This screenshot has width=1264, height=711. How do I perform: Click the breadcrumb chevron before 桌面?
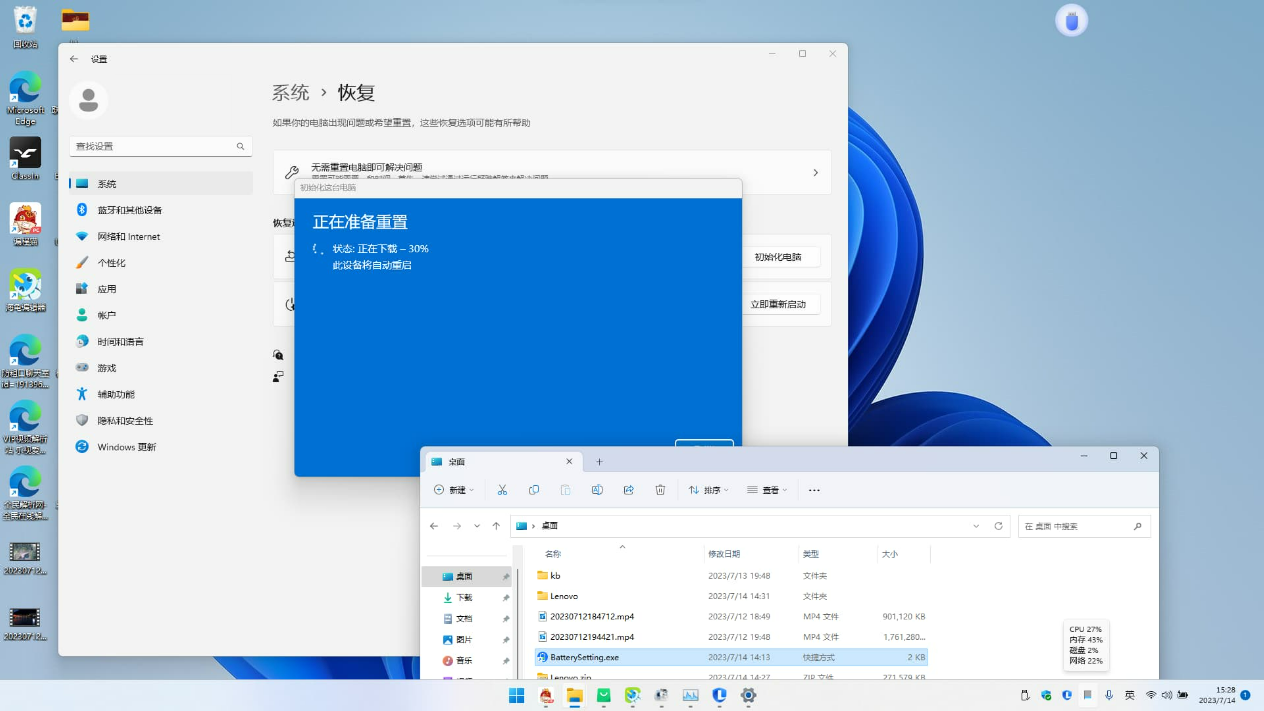[x=534, y=526]
